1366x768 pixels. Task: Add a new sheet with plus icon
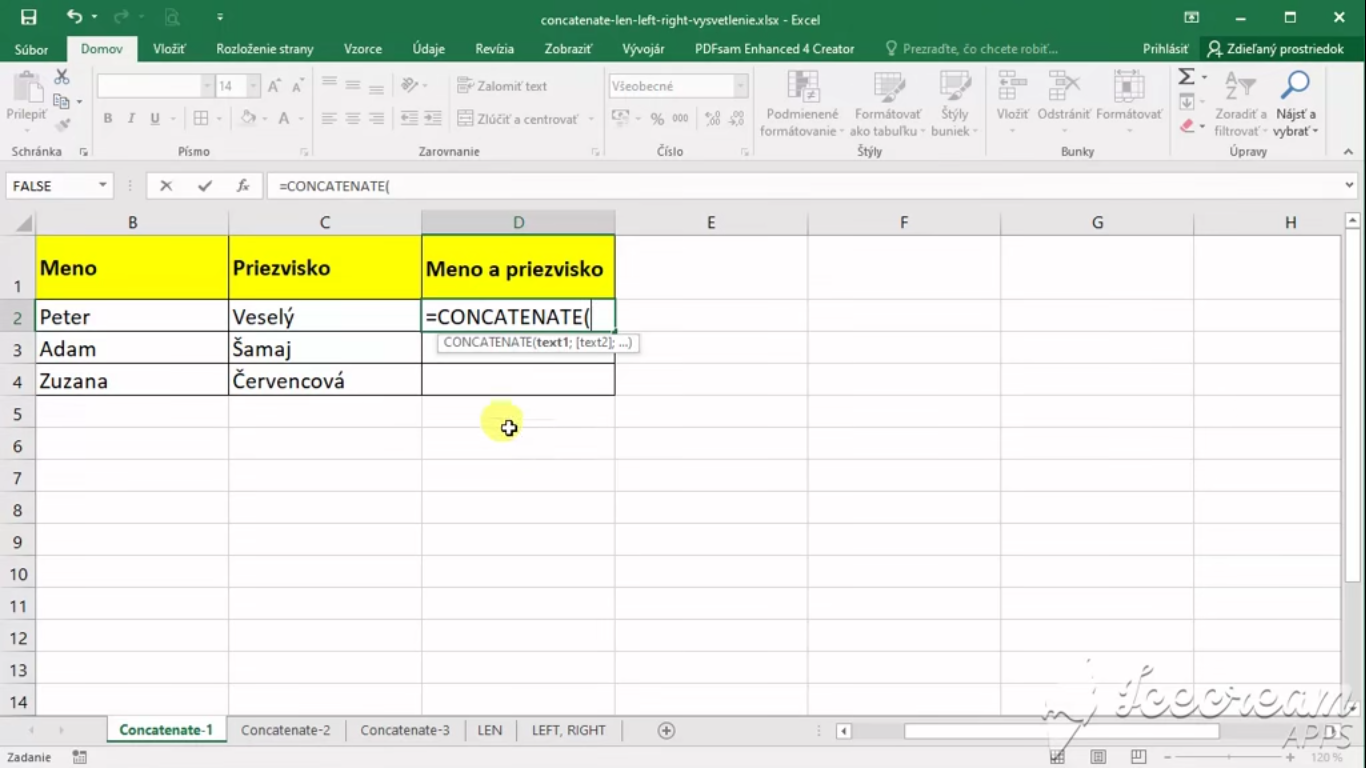[x=666, y=731]
